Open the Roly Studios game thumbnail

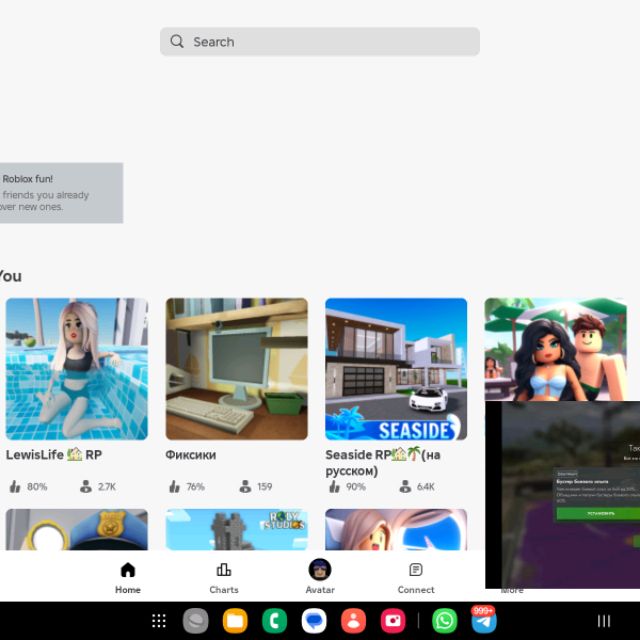(237, 529)
